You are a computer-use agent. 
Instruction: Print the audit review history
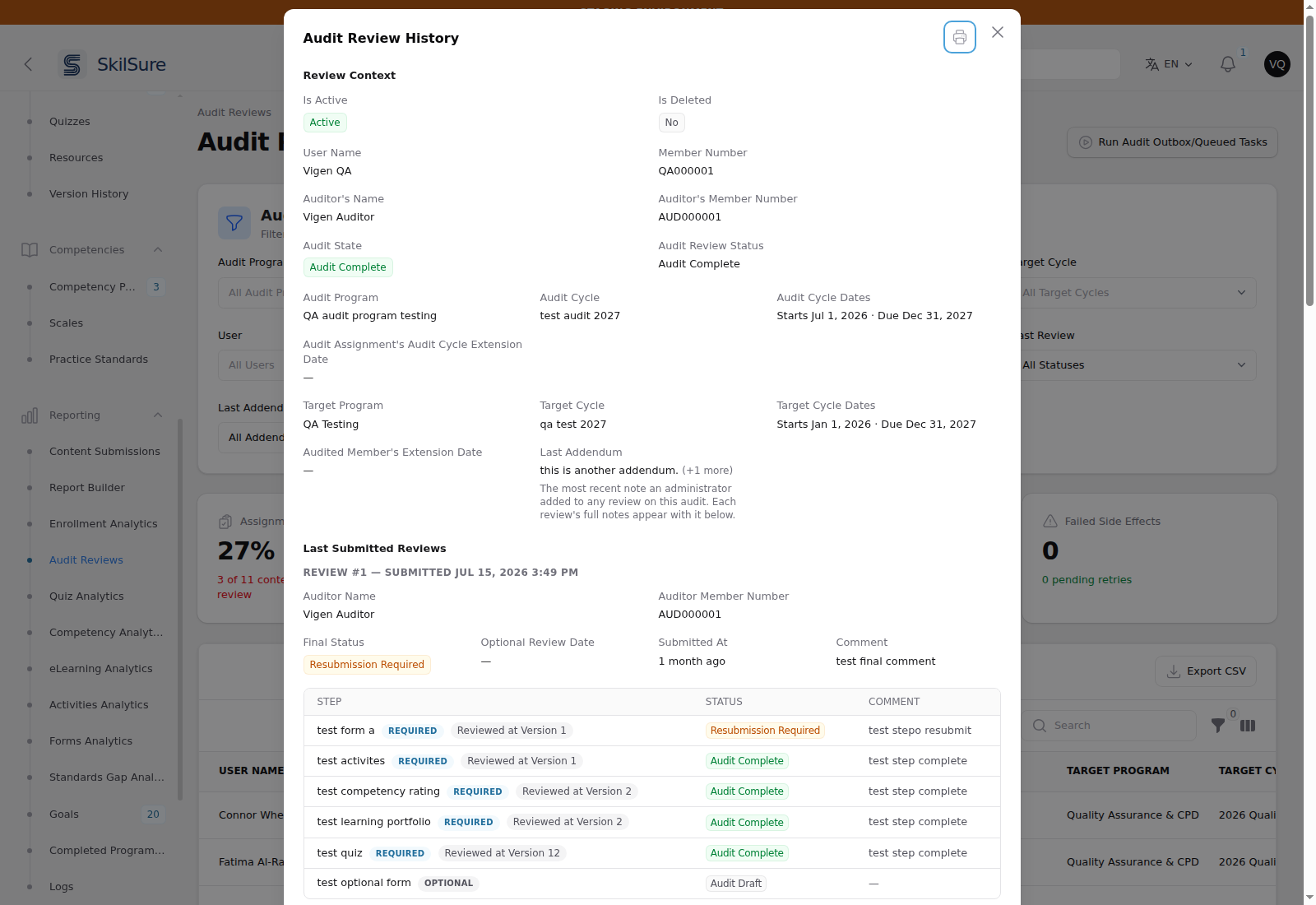[x=959, y=37]
